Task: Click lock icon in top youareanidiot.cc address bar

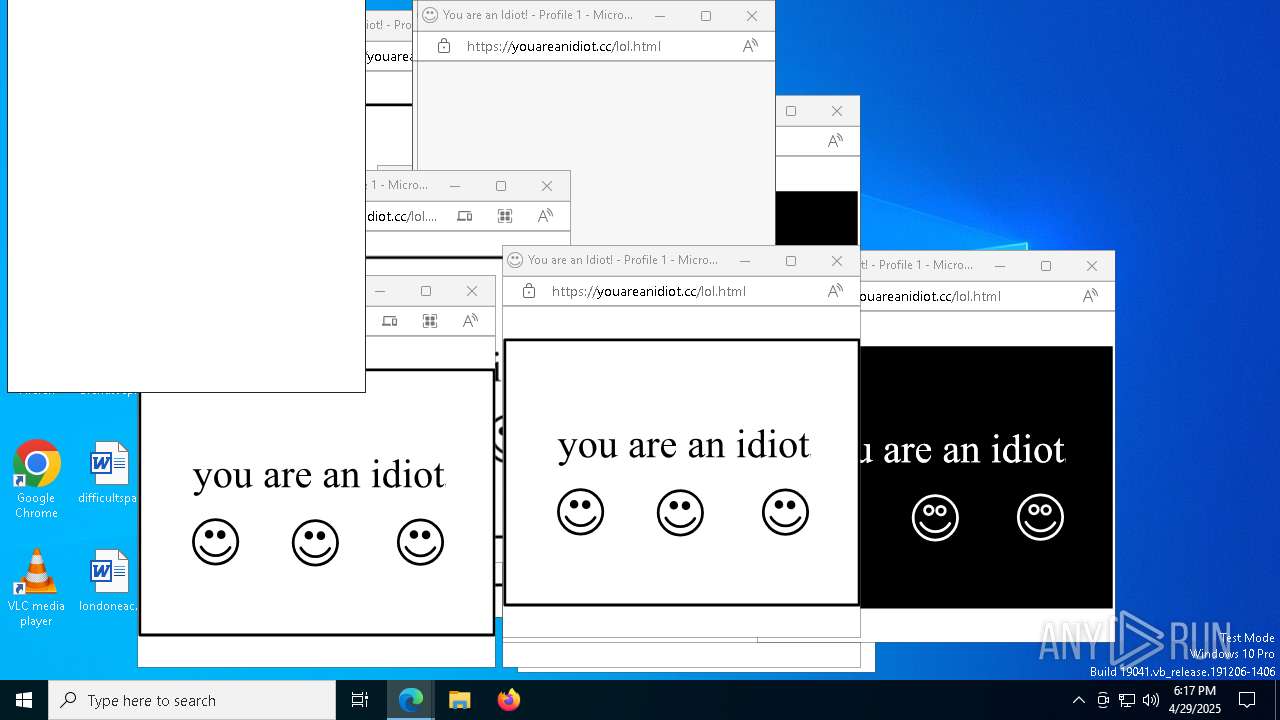Action: click(x=444, y=46)
